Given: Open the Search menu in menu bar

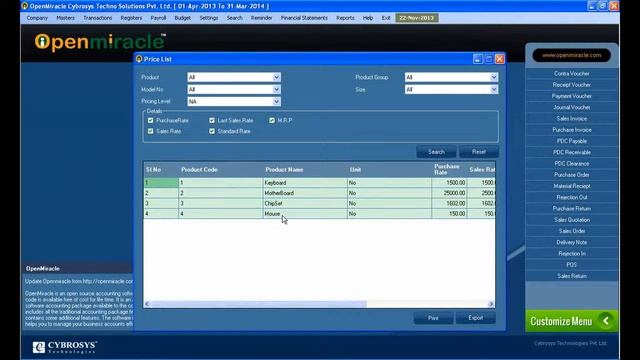Looking at the screenshot, I should point(234,18).
